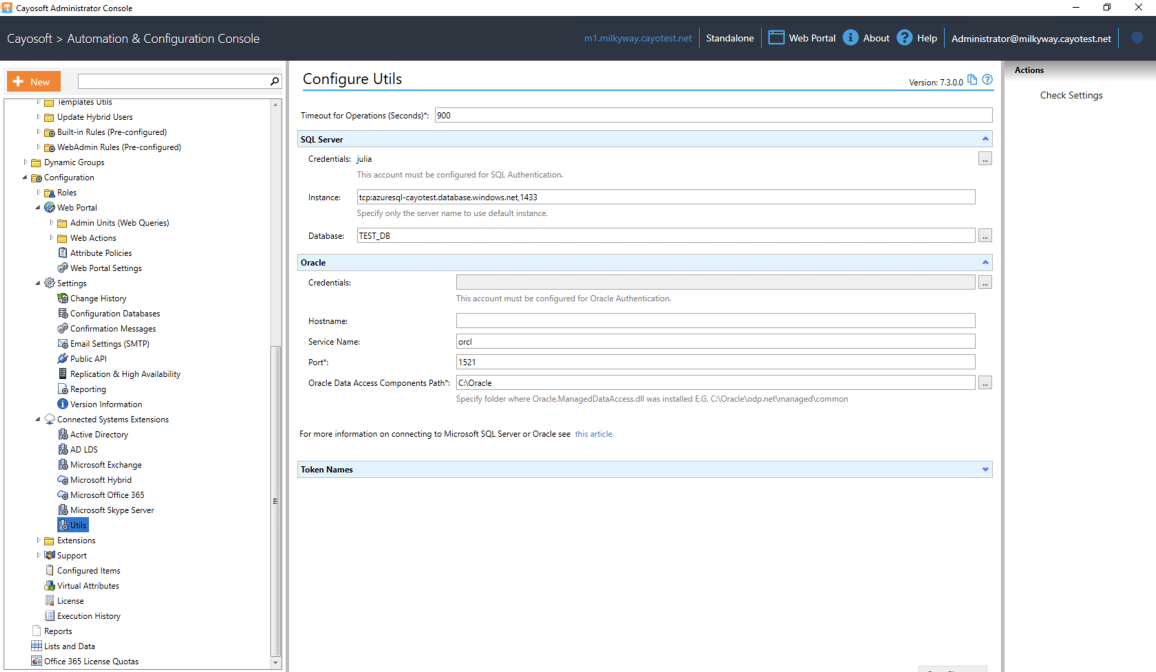The image size is (1156, 672).
Task: Click the search magnifier icon in tree panel
Action: pos(275,81)
